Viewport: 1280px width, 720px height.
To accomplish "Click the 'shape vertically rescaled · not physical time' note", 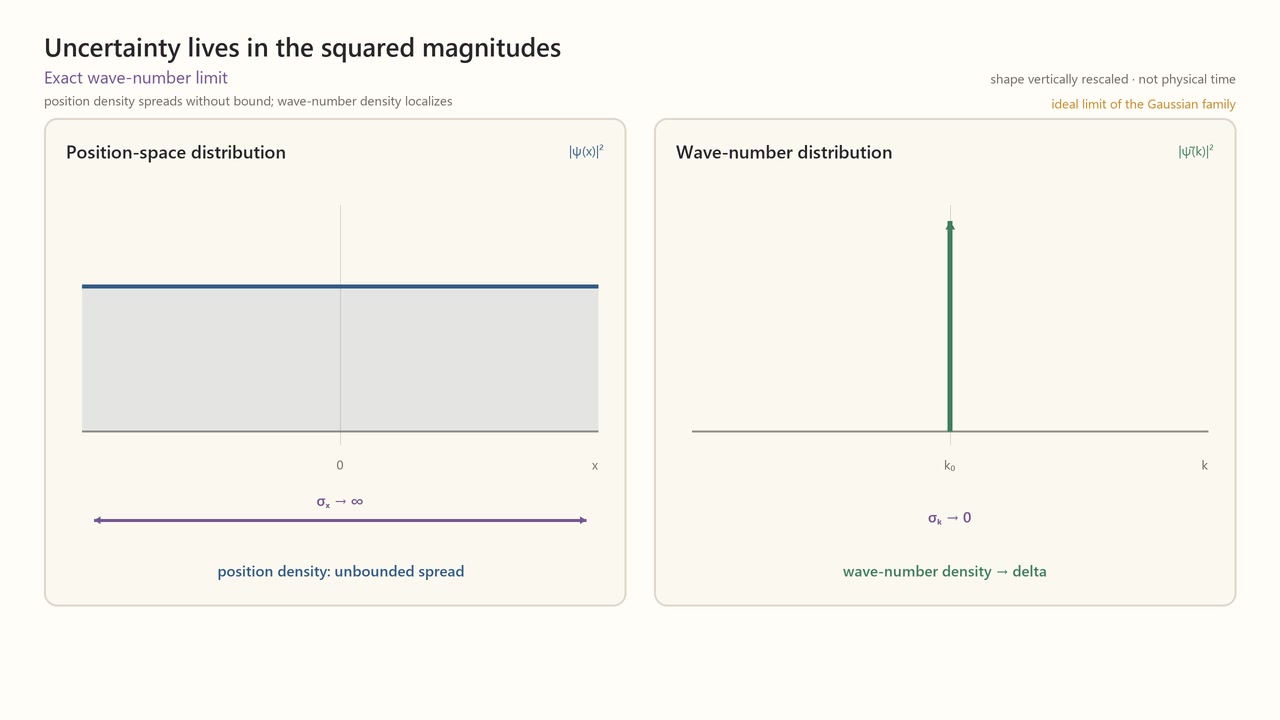I will (1113, 79).
